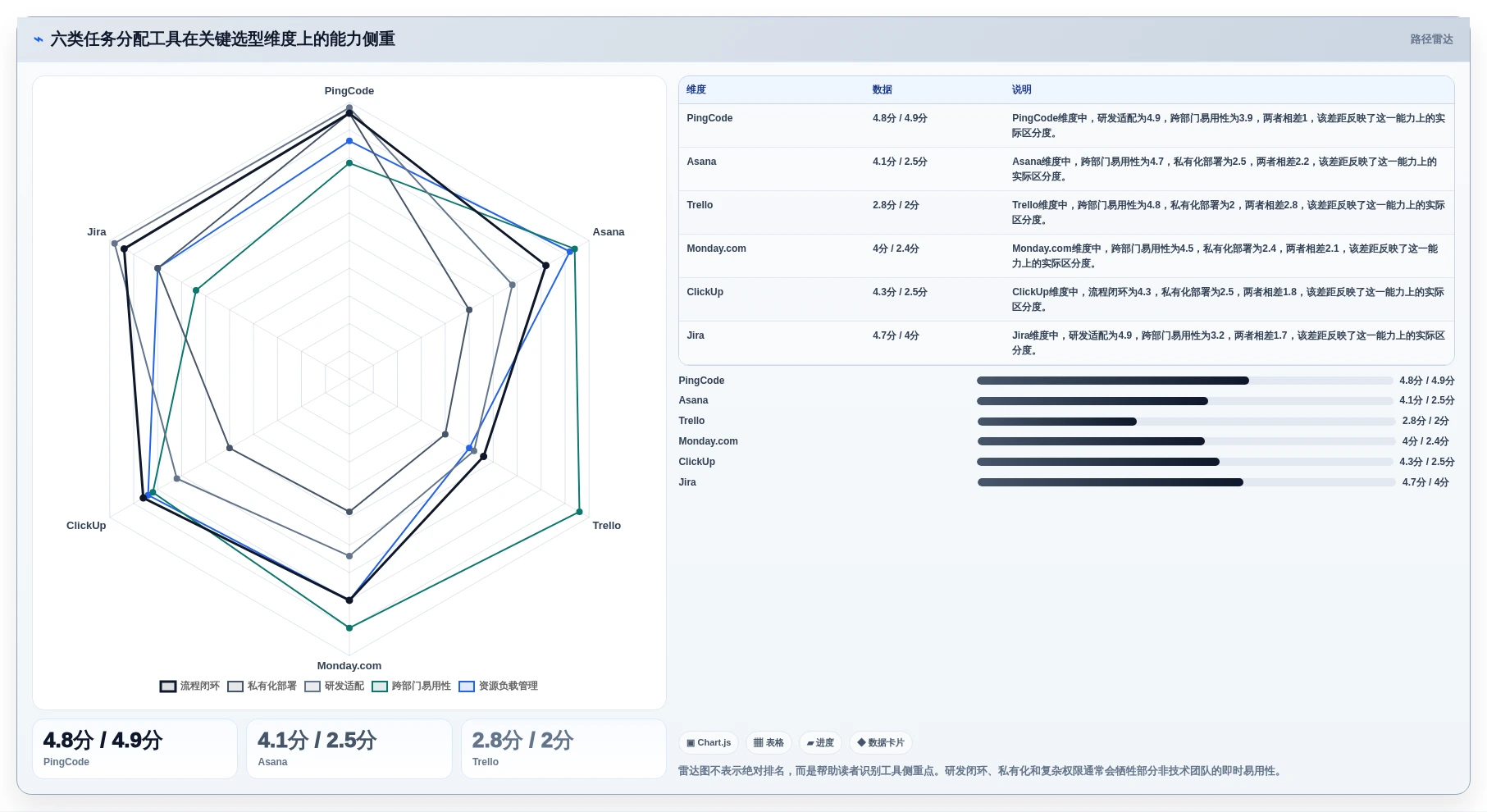Click table value 4.1分 / 2.5分 for Asana
This screenshot has width=1487, height=812.
tap(900, 162)
